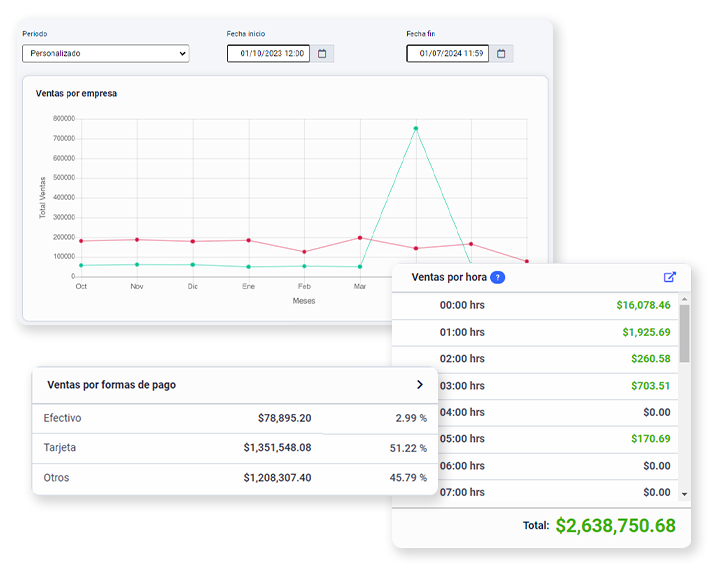This screenshot has height=566, width=708.
Task: Select the Tarjeta payment row
Action: [x=235, y=448]
